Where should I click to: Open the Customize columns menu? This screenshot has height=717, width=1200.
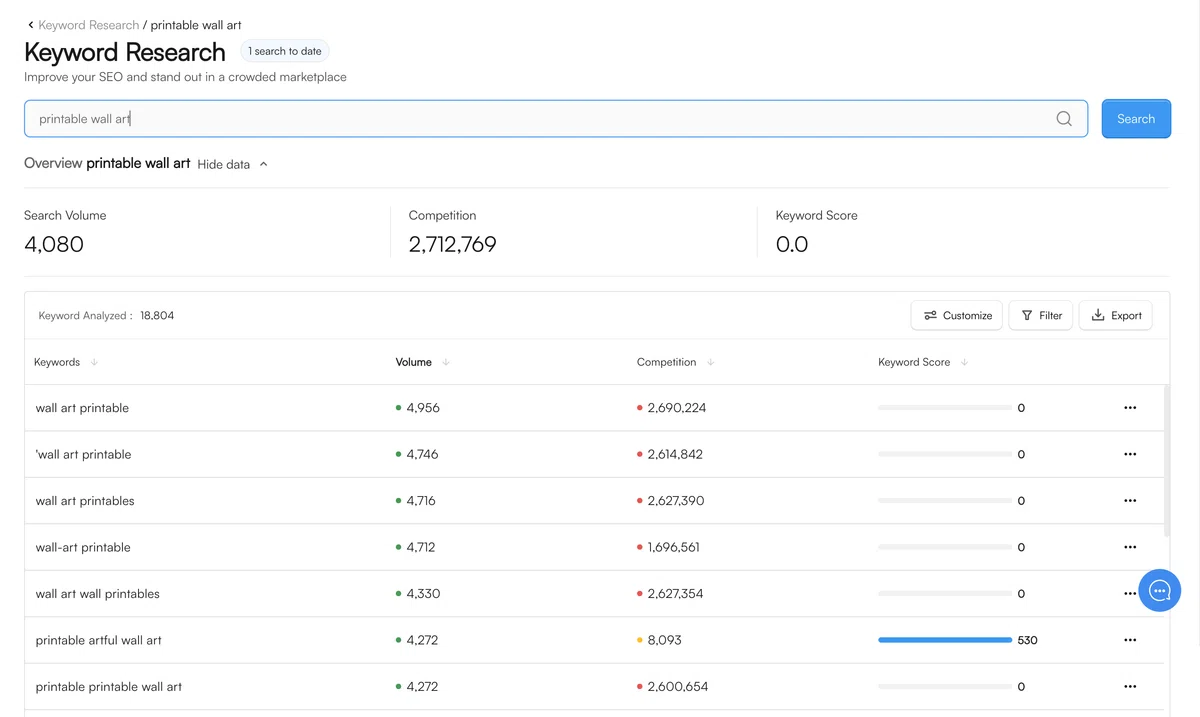tap(958, 315)
